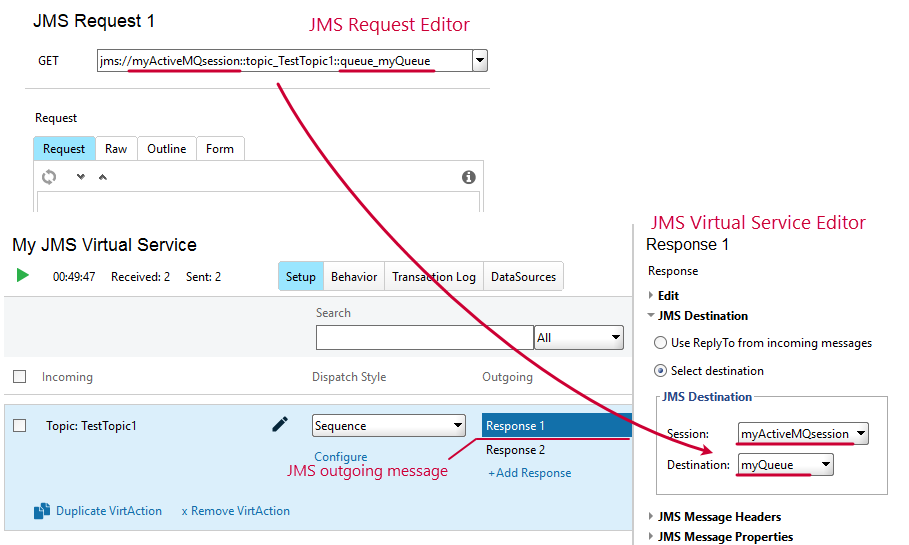Click the JMS endpoint URL field
Viewport: 909px width, 545px height.
point(285,60)
